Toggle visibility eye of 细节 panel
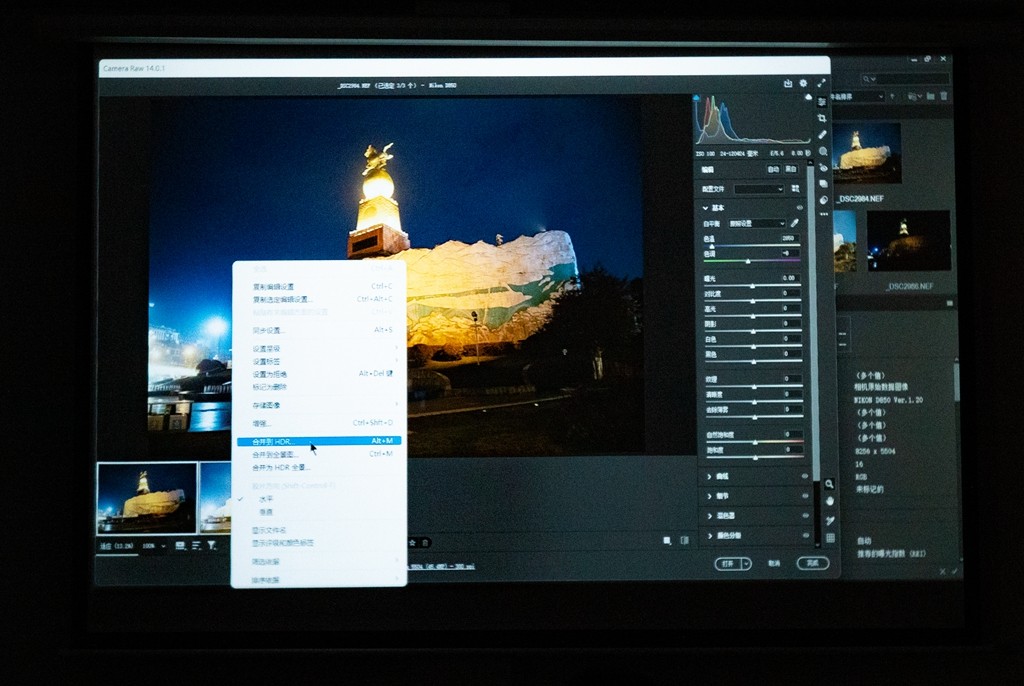The height and width of the screenshot is (686, 1024). coord(804,496)
